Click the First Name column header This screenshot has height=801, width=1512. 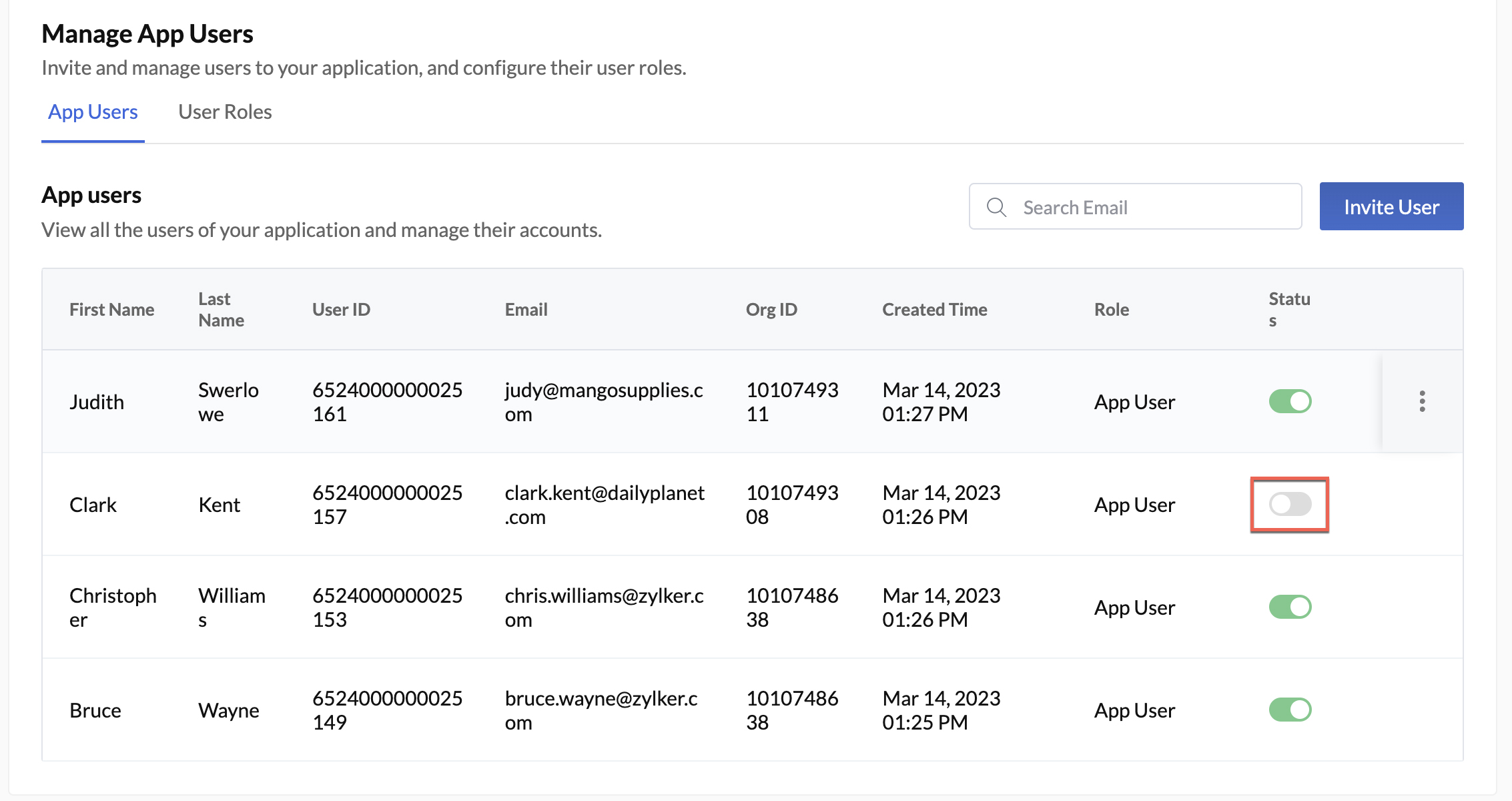pyautogui.click(x=111, y=309)
